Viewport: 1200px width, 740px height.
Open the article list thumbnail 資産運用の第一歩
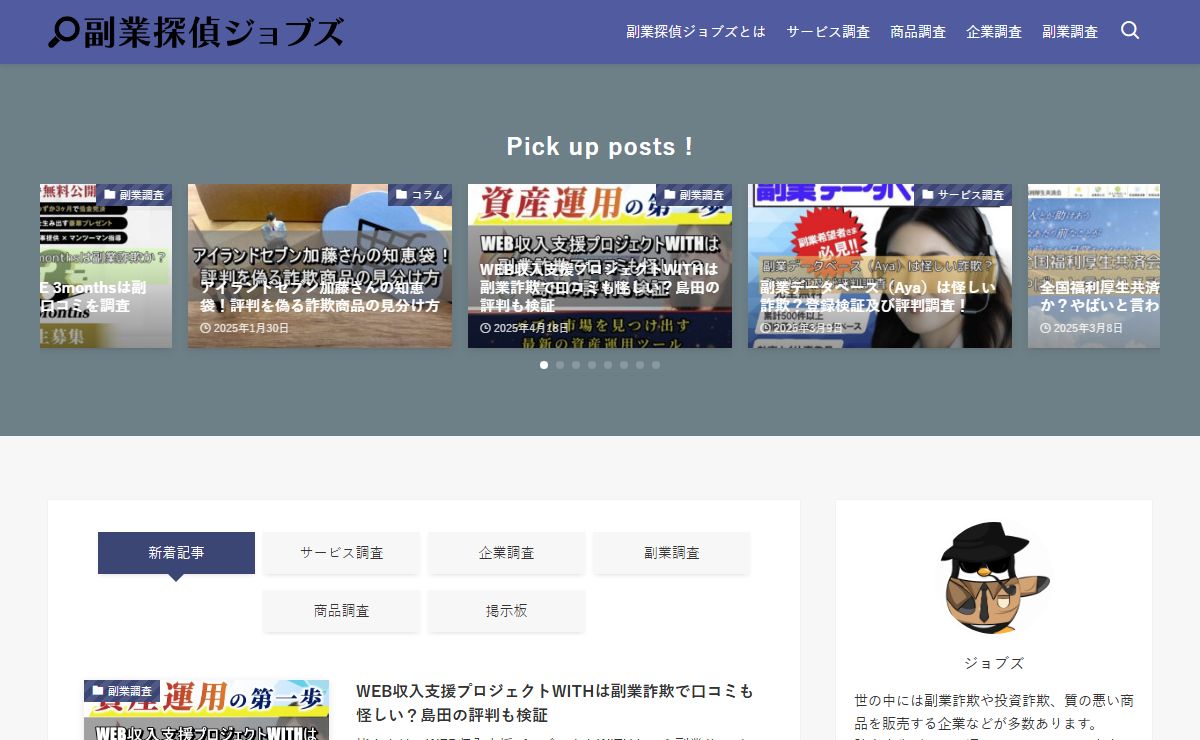206,710
